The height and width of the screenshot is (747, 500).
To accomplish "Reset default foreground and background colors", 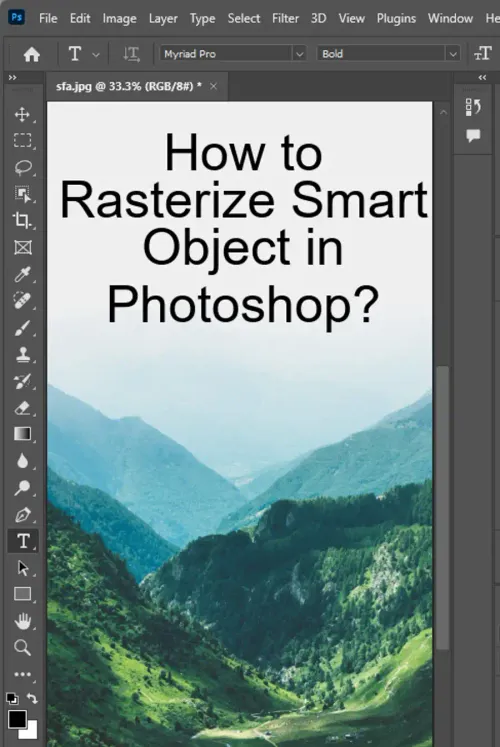I will [x=12, y=698].
